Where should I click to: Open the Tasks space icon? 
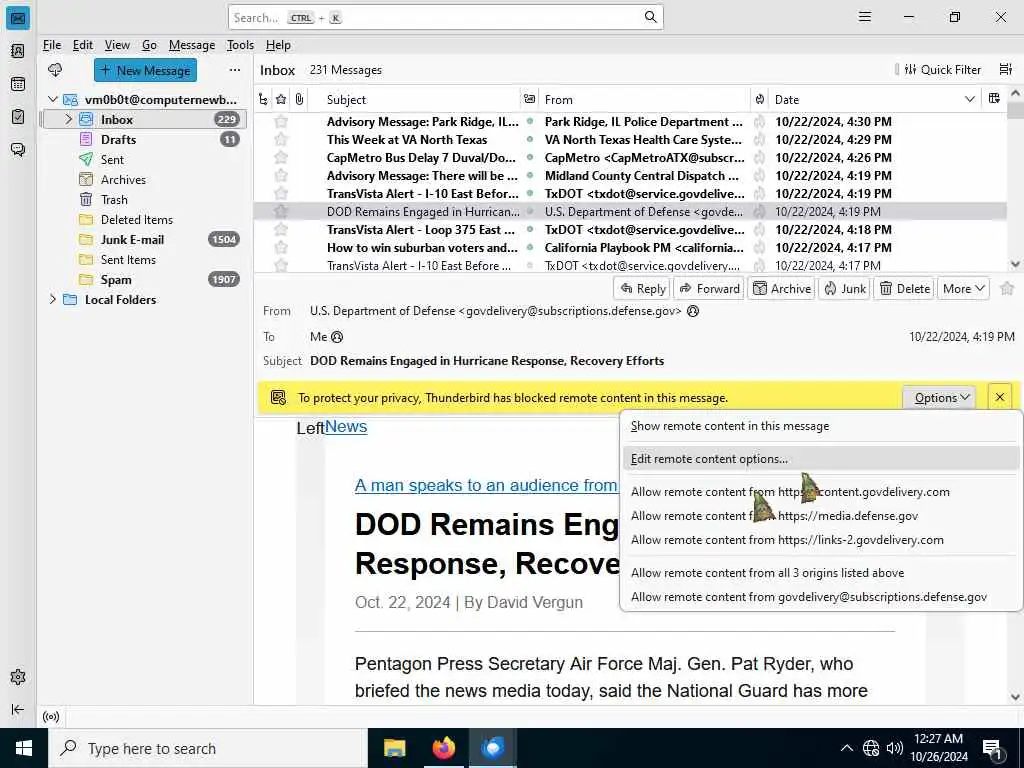[x=18, y=116]
